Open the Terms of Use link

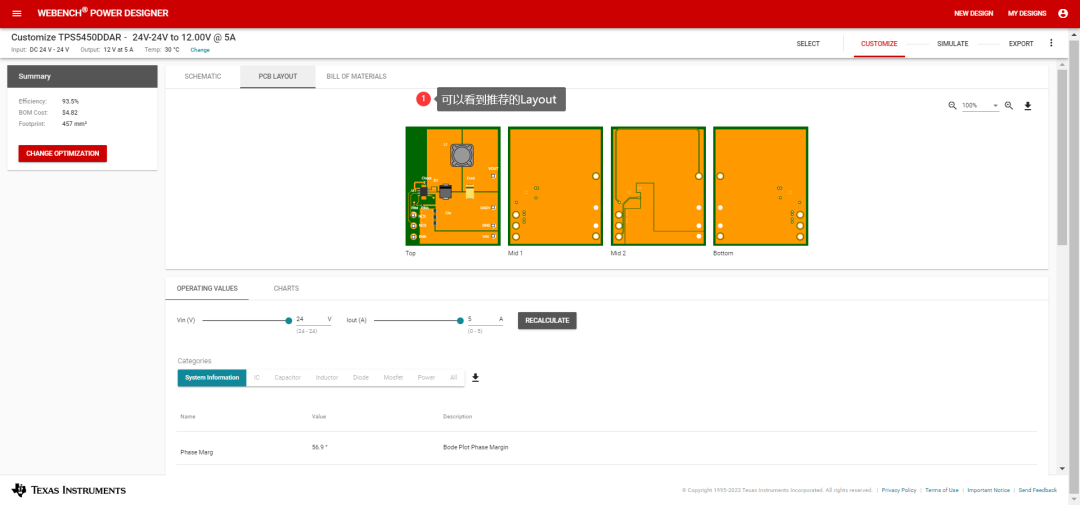pyautogui.click(x=942, y=490)
